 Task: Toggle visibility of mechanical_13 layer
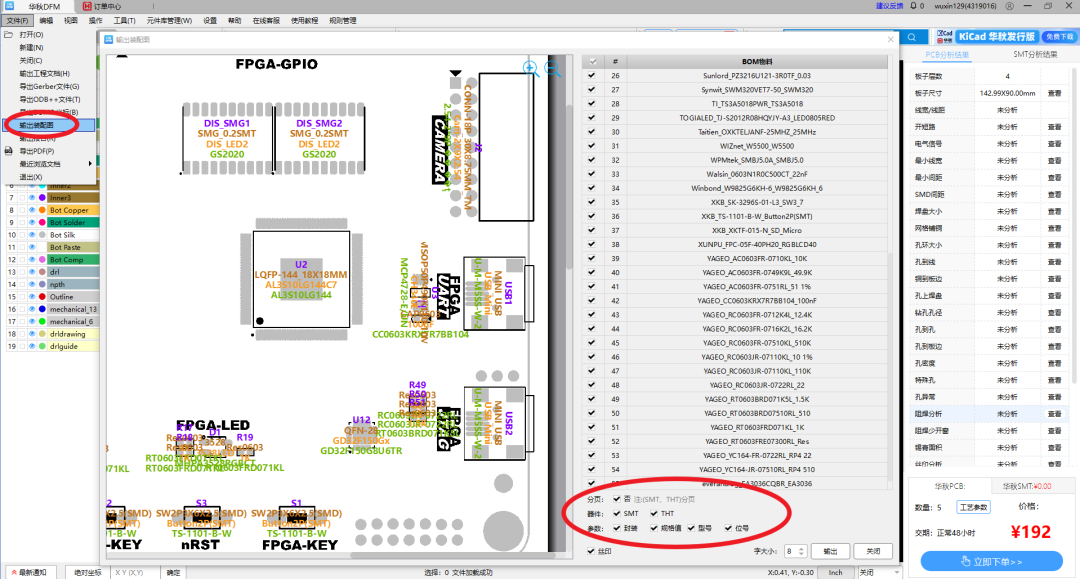[32, 309]
